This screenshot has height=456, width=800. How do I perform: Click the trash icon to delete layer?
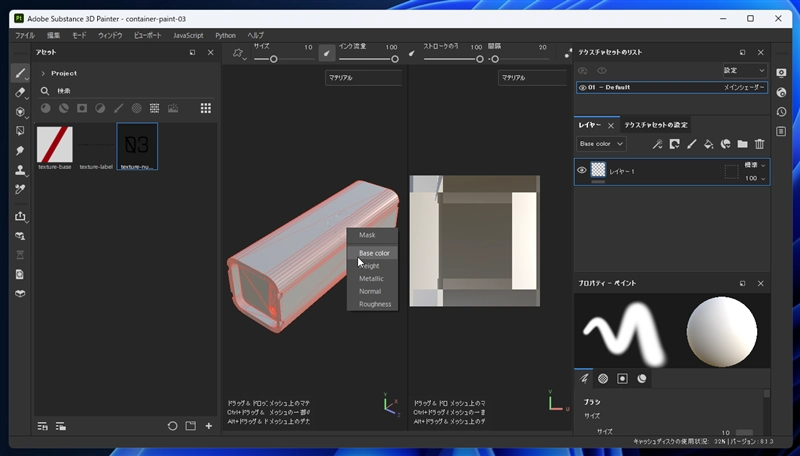[x=759, y=144]
